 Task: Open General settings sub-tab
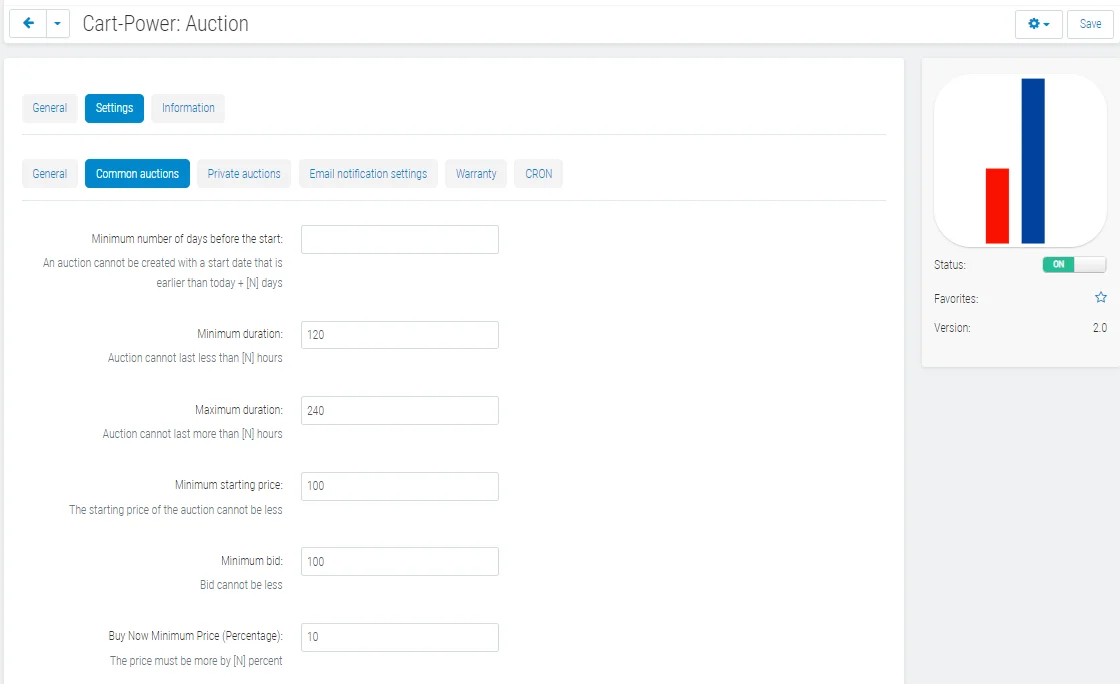pos(49,173)
